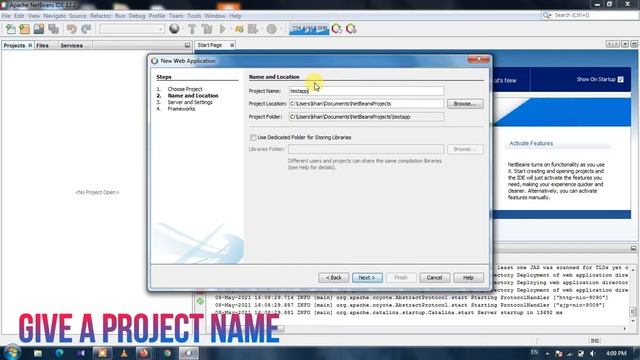Click the second profiler icon after memory bar
Viewport: 640px width, 360px height.
351,29
